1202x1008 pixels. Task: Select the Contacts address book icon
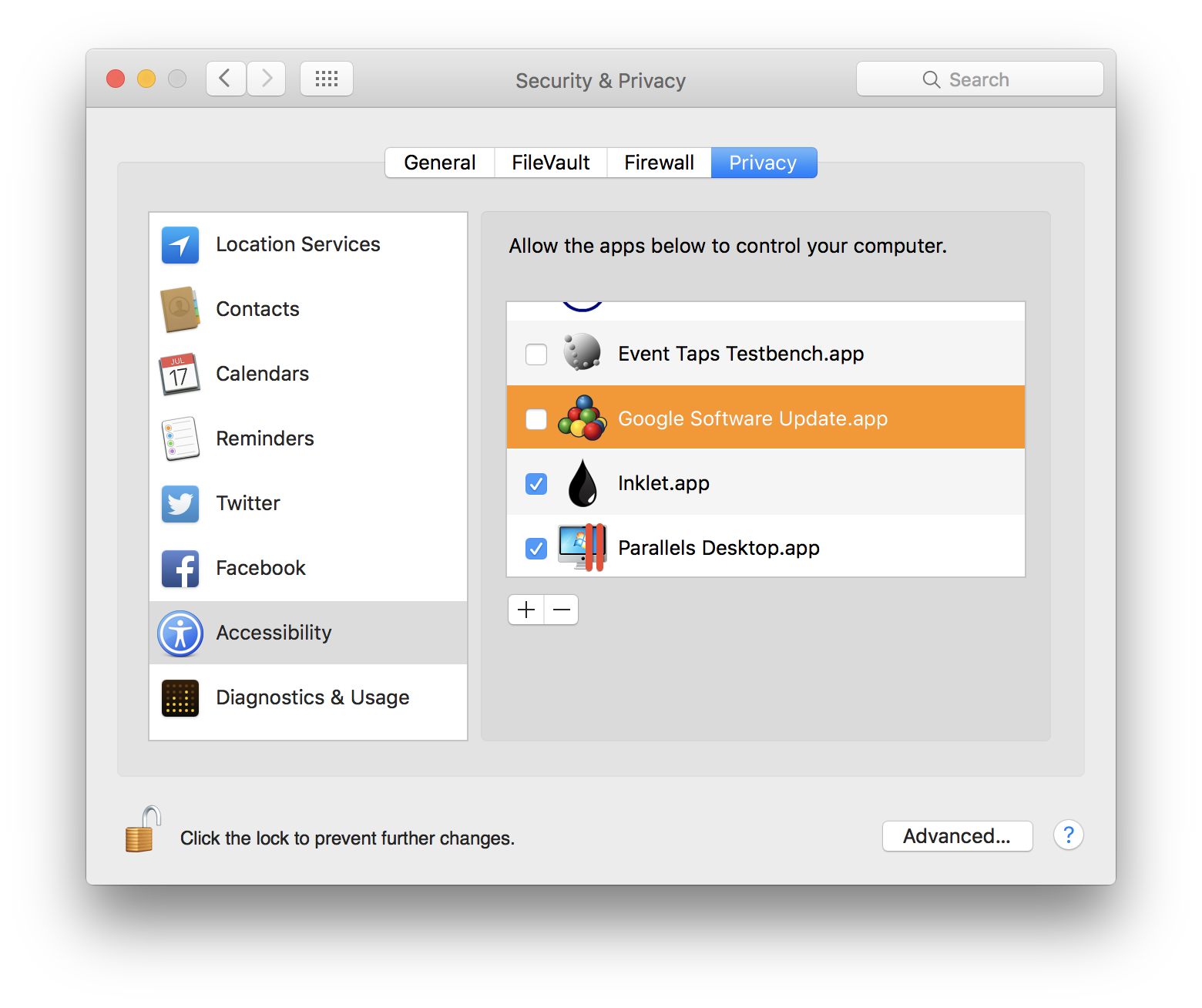[x=180, y=310]
